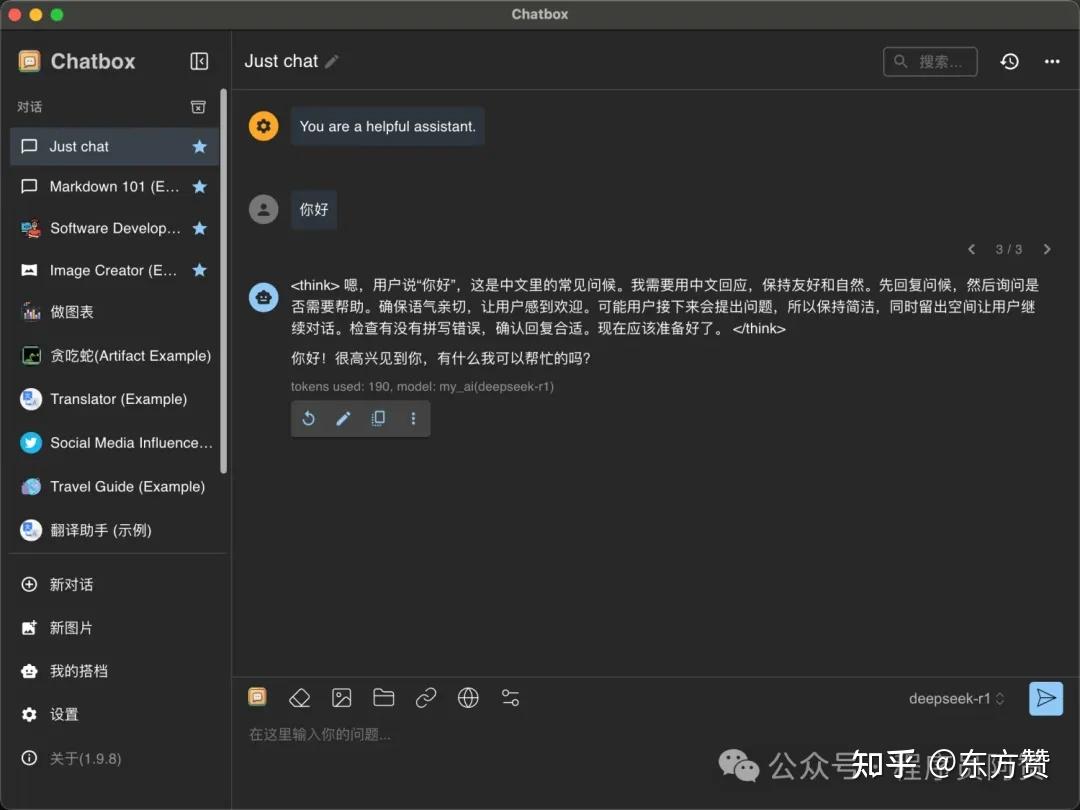Open conversation settings with the sliders icon
1080x810 pixels.
[x=510, y=698]
